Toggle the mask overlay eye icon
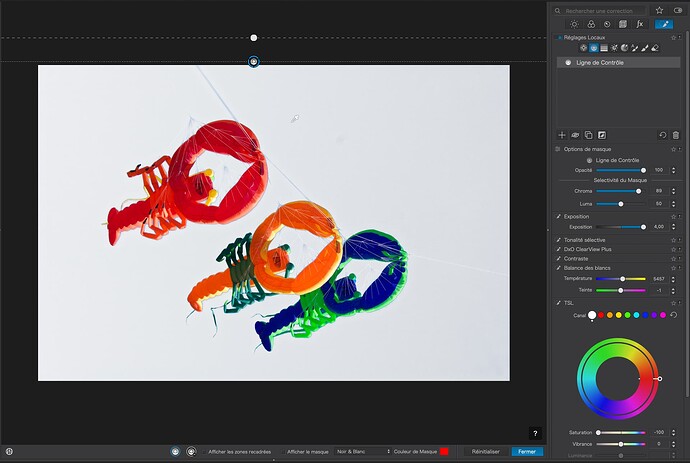The width and height of the screenshot is (690, 463). [x=575, y=135]
